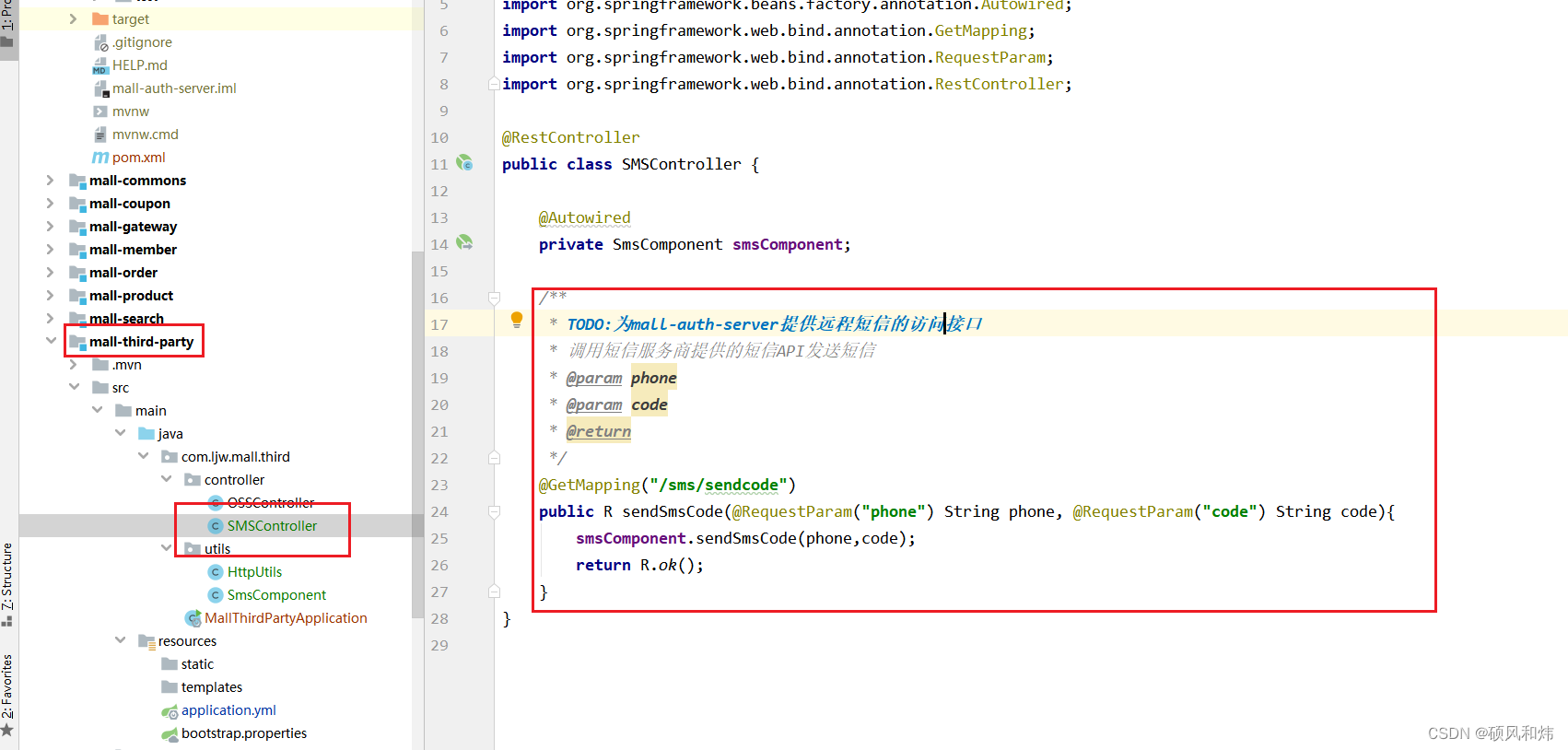This screenshot has width=1568, height=750.
Task: Click the RestController import reference
Action: [999, 84]
